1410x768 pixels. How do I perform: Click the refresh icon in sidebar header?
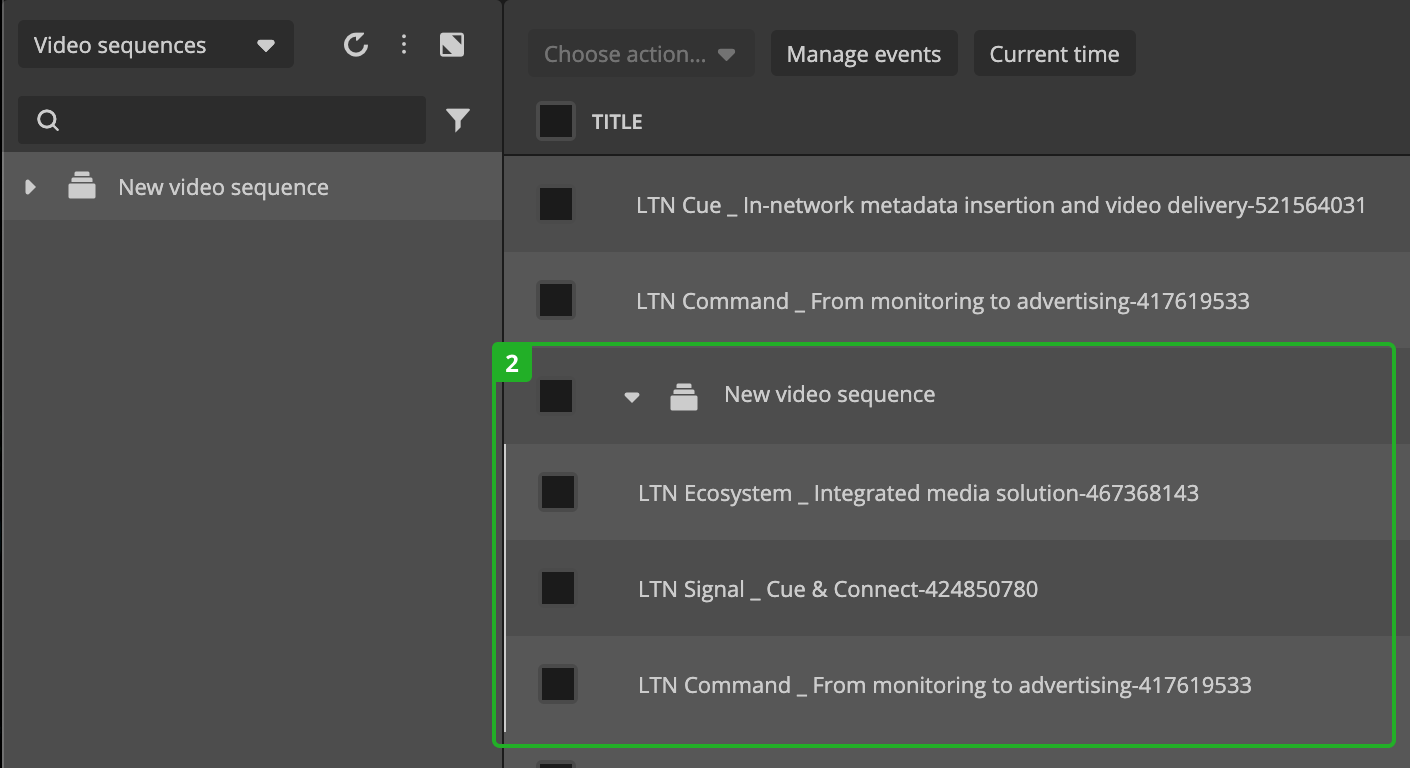point(355,45)
